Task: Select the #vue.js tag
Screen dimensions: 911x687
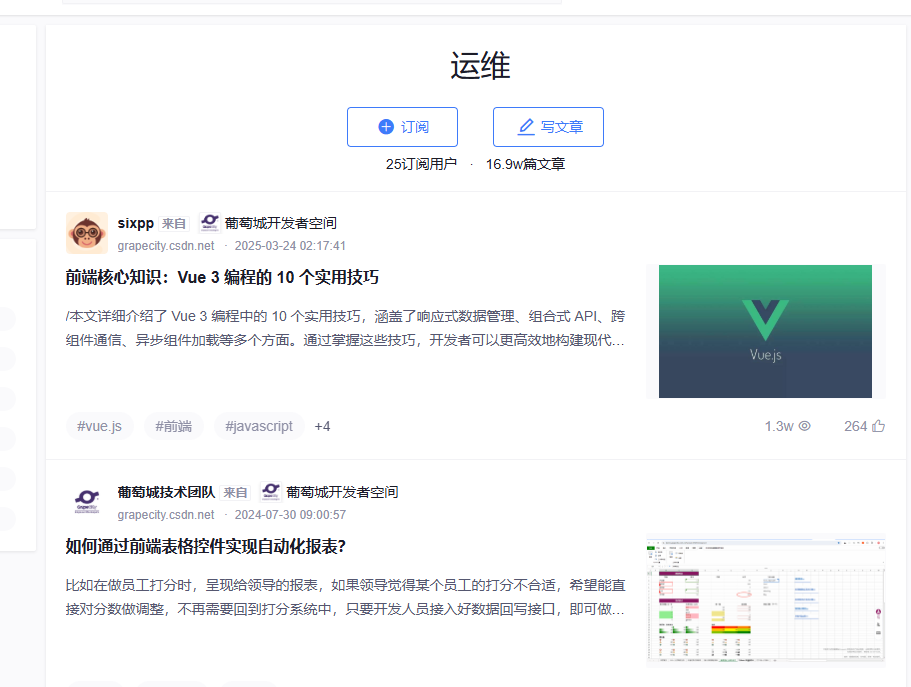Action: (x=99, y=426)
